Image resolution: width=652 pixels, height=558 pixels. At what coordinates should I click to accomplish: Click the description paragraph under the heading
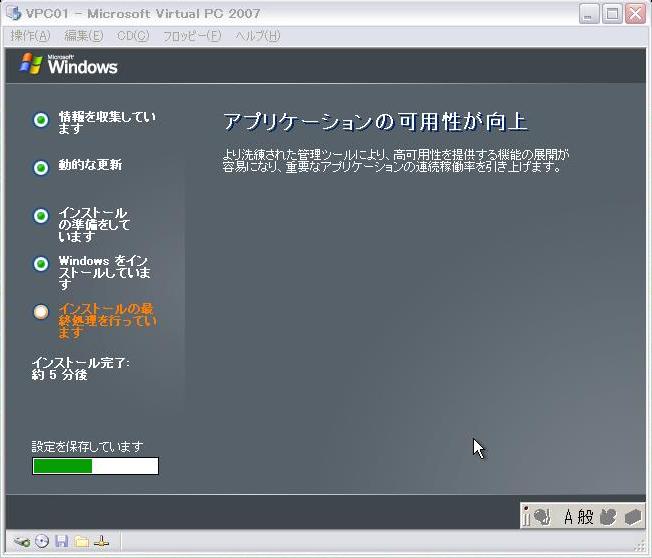click(395, 161)
